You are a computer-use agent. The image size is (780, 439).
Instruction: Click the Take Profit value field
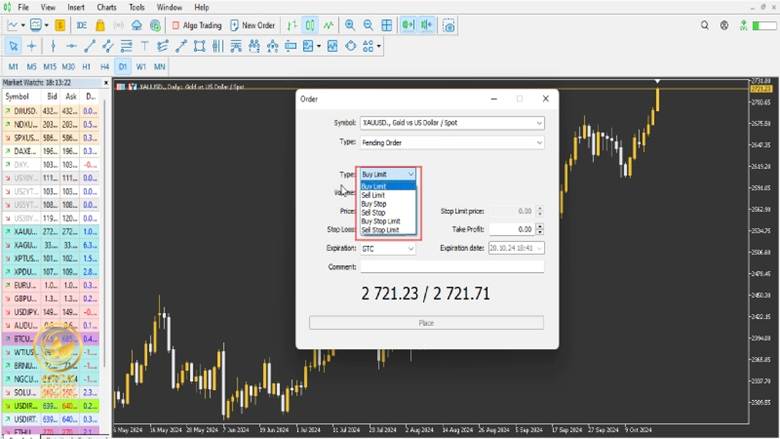[x=511, y=229]
